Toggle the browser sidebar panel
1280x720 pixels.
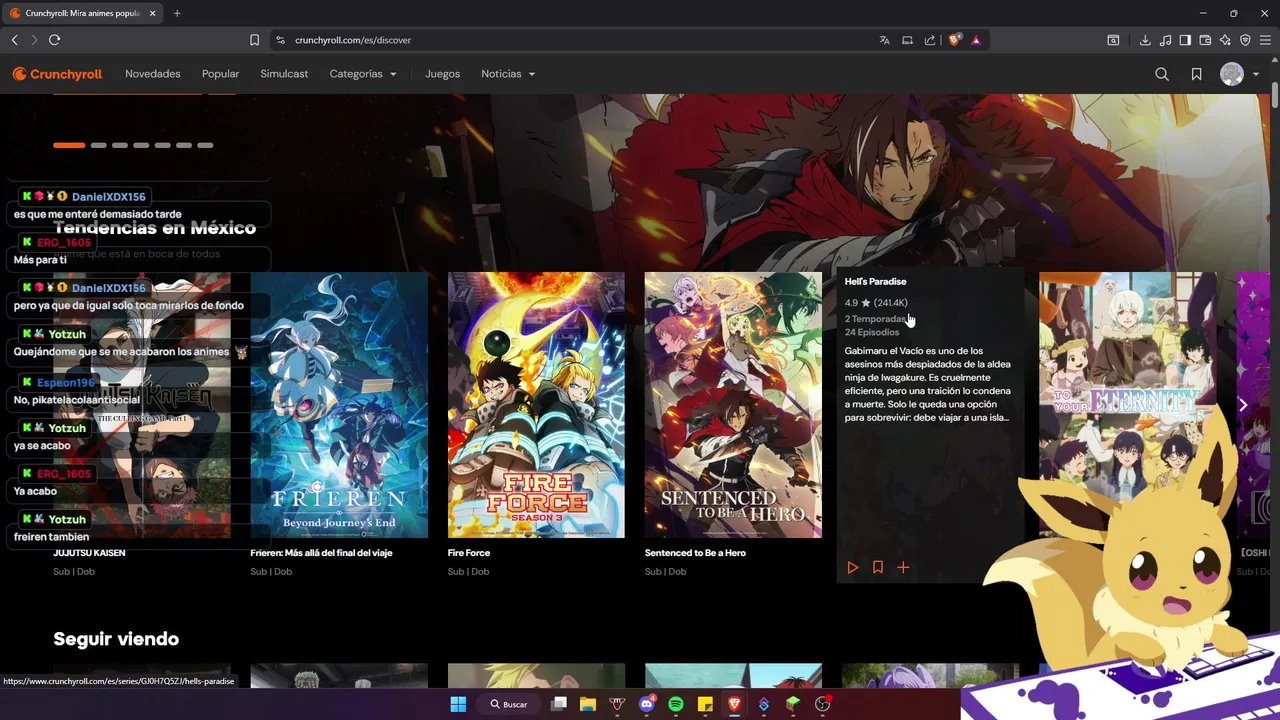pos(1185,40)
